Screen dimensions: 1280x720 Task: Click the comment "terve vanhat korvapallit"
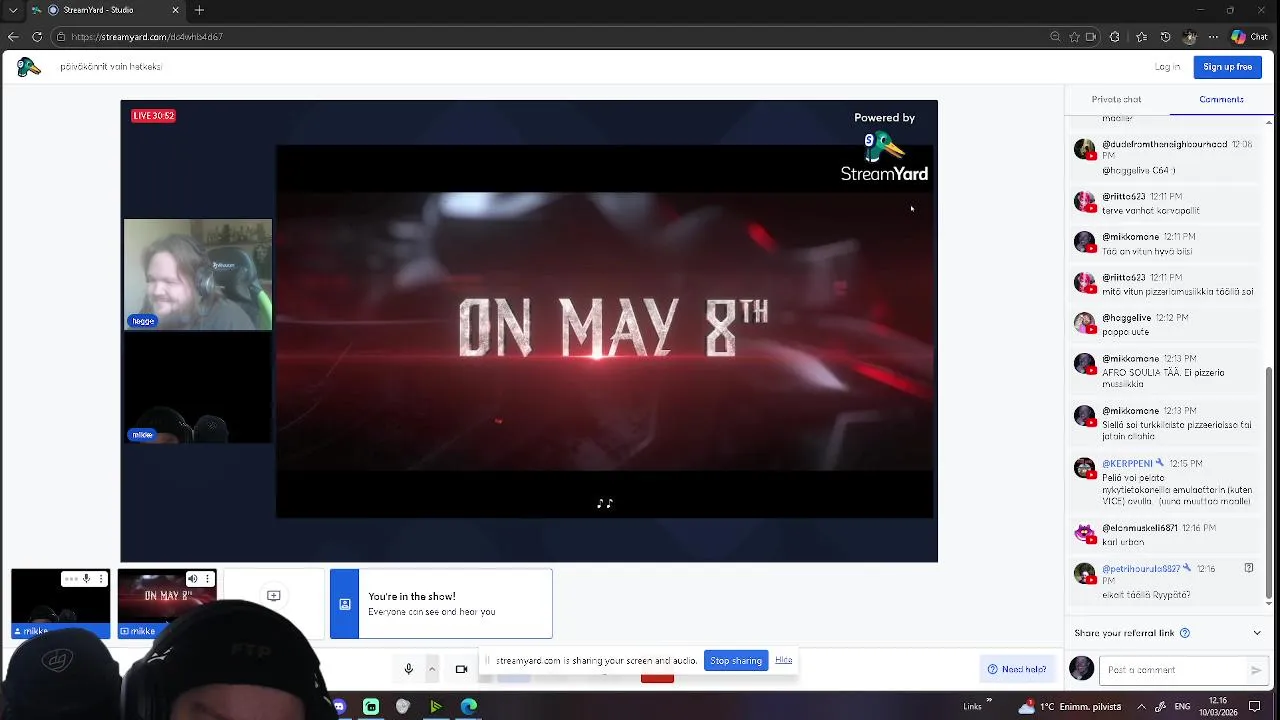tap(1150, 211)
